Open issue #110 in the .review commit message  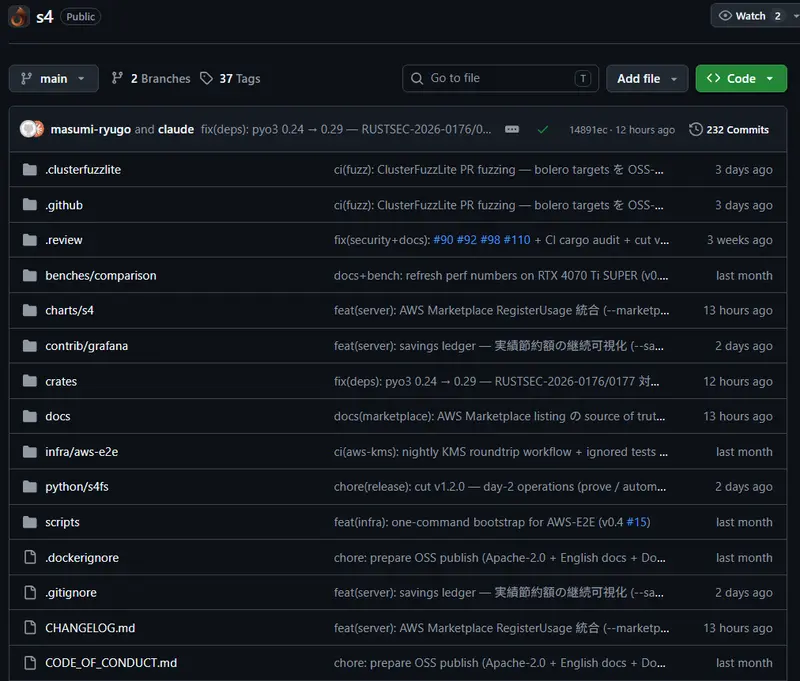(517, 240)
